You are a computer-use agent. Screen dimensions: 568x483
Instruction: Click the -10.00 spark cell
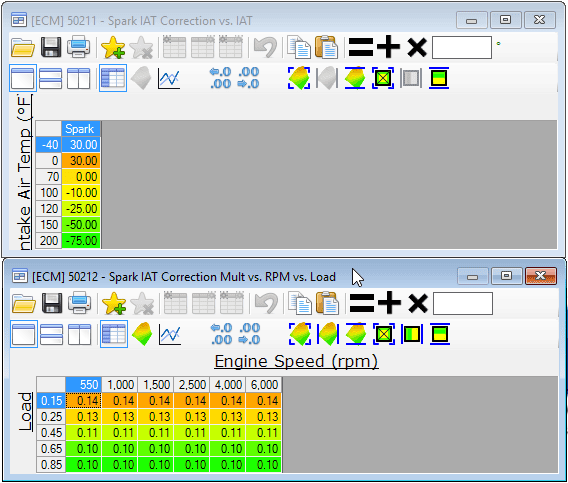pos(81,193)
